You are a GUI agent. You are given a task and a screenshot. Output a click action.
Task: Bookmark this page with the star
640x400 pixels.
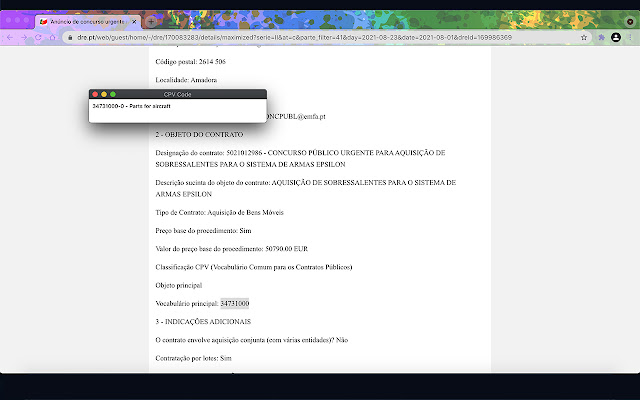[584, 38]
